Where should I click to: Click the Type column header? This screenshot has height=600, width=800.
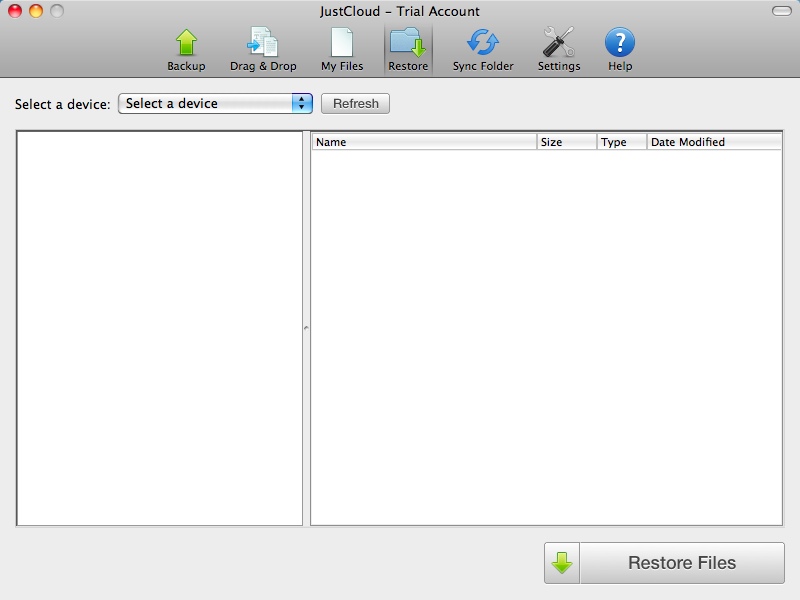(621, 142)
